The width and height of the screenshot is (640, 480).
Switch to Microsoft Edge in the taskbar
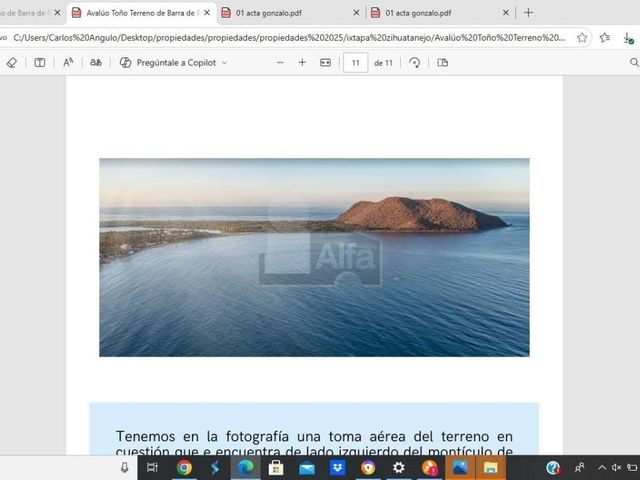[x=245, y=468]
